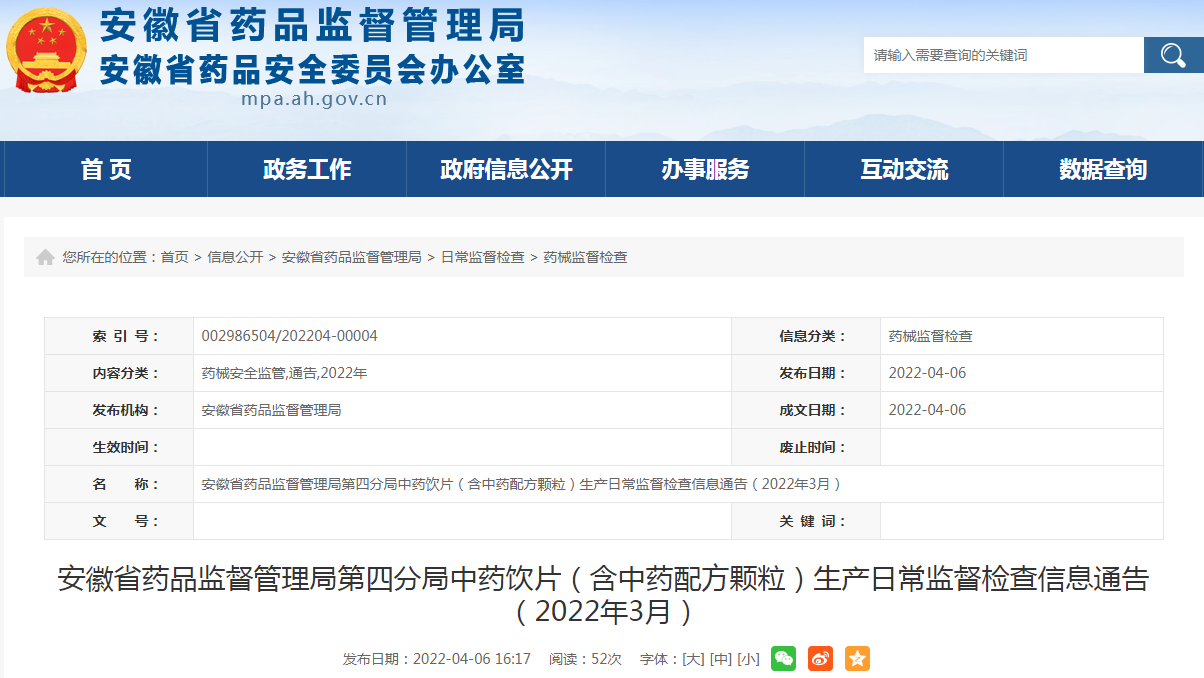Screen dimensions: 1204x678
Task: Set font size to 大
Action: pyautogui.click(x=693, y=659)
